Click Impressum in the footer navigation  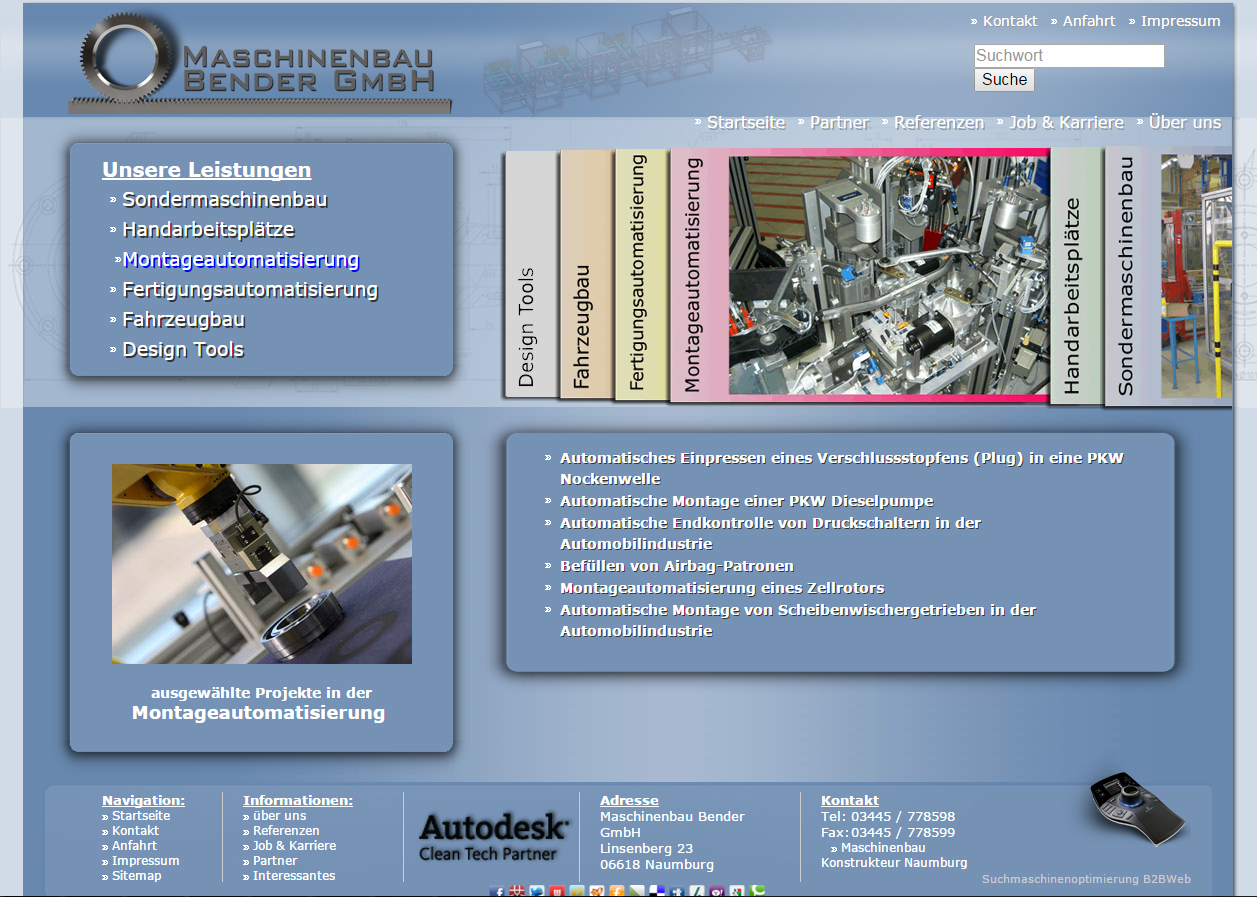pos(146,861)
